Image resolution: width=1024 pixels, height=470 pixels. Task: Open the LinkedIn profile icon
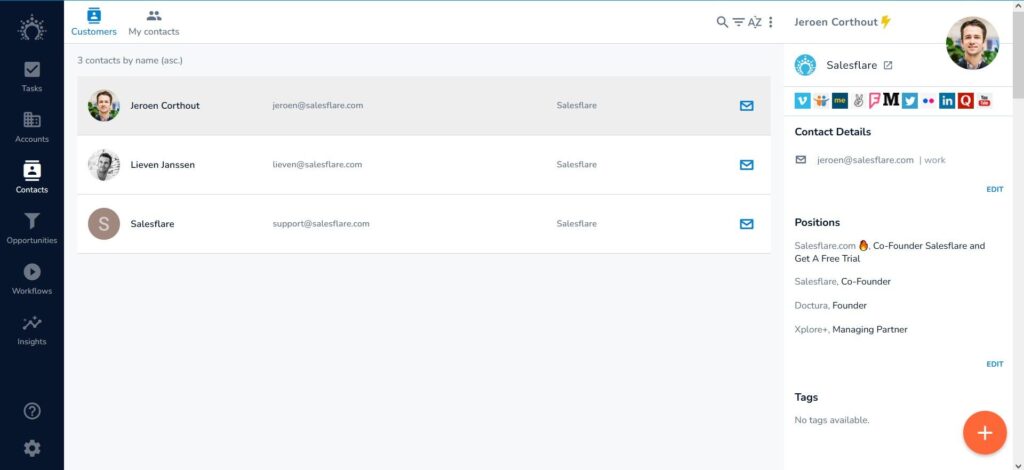click(947, 101)
